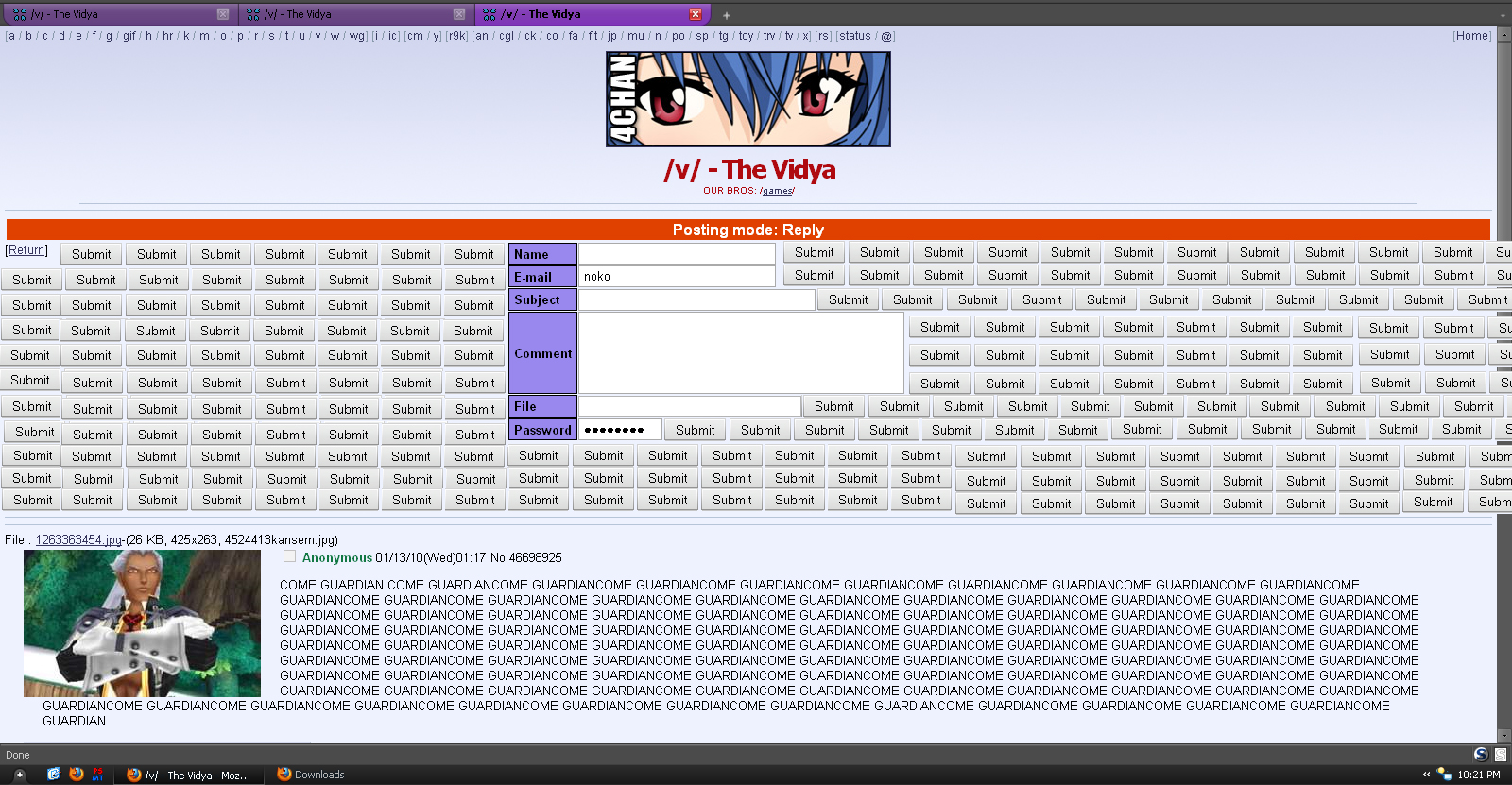Open the 1263363454.jpg file link
Screen dimensions: 1512x785
click(x=78, y=540)
